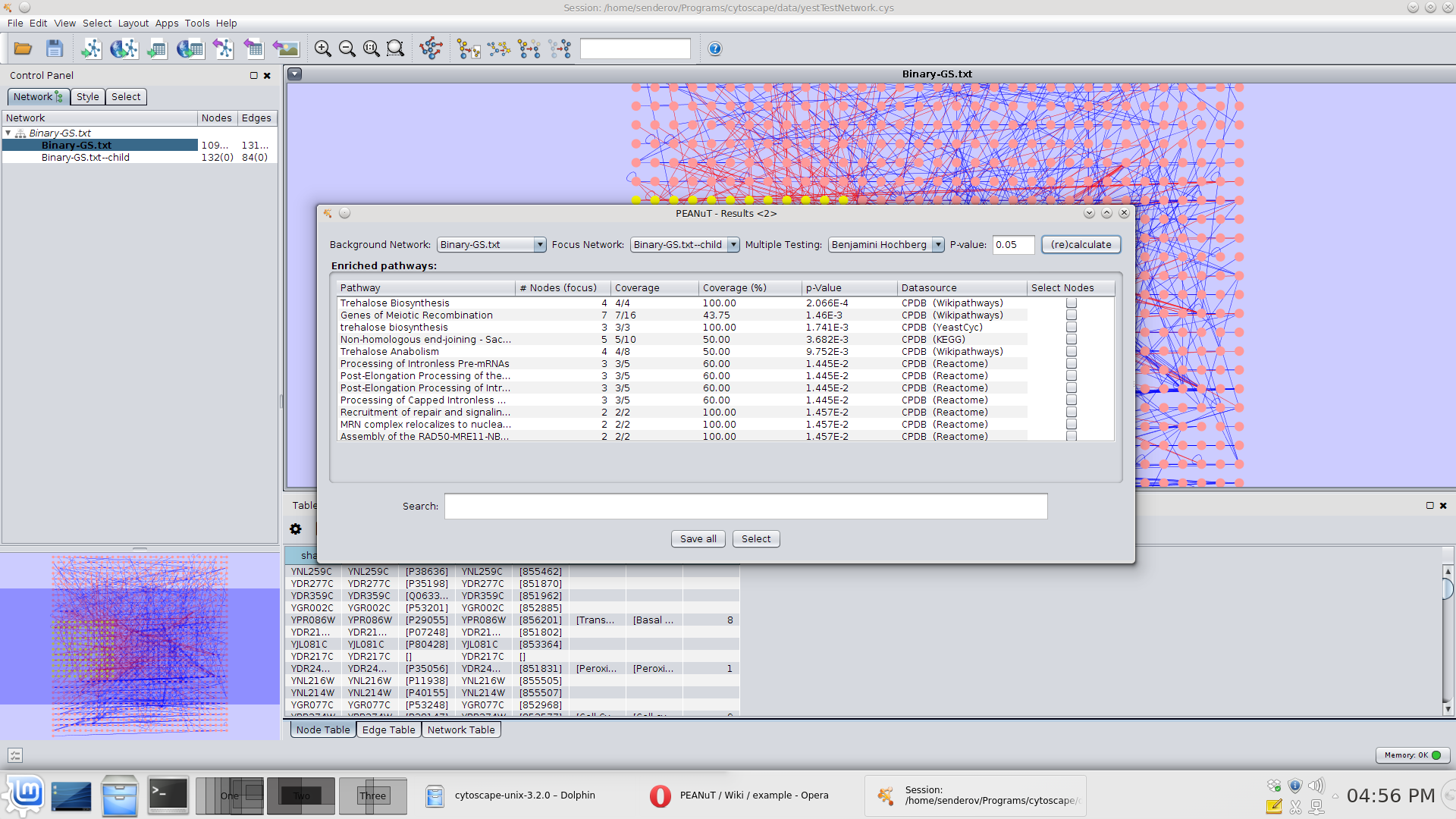Open network view dropdown arrow button
The image size is (1456, 819).
point(295,74)
